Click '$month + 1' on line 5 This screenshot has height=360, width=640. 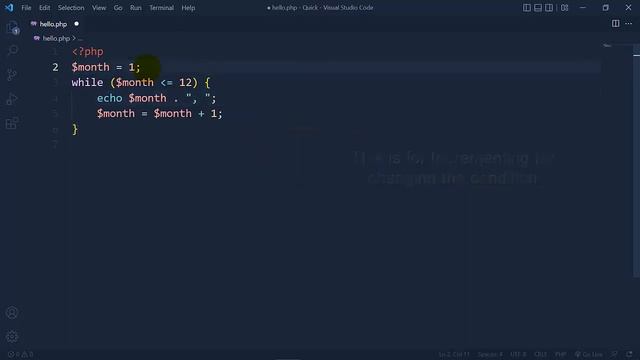tap(185, 114)
